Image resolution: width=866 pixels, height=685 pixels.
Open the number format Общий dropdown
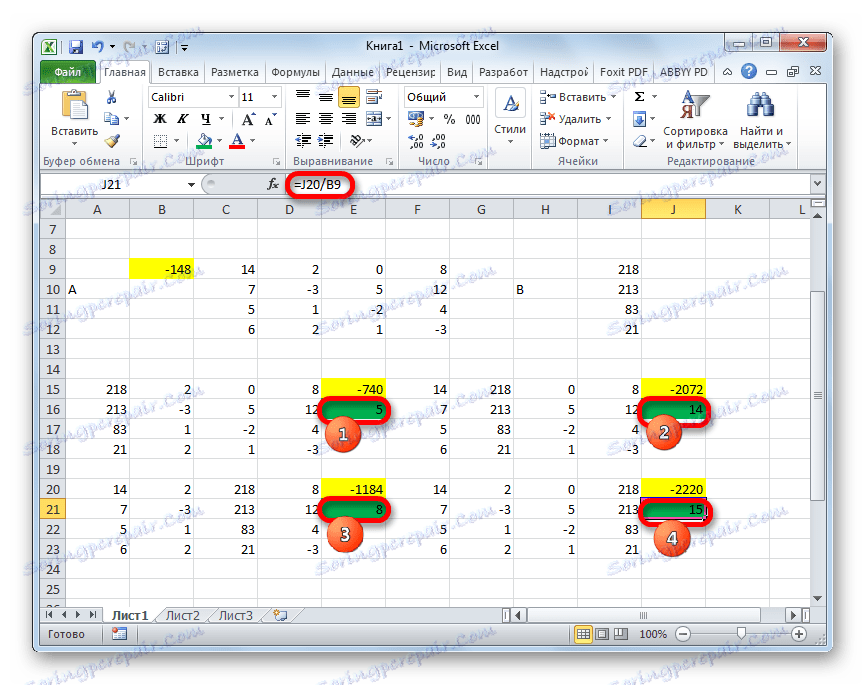pyautogui.click(x=476, y=97)
